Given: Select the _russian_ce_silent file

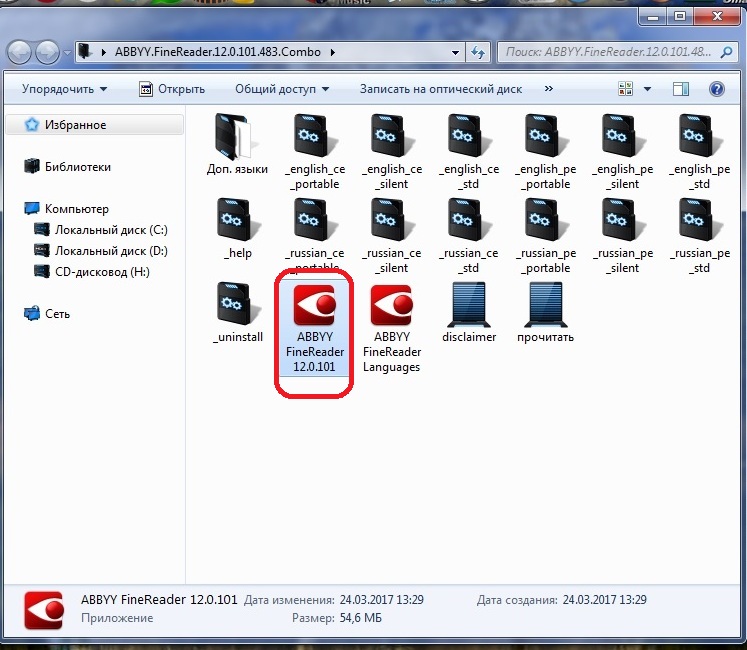Looking at the screenshot, I should pyautogui.click(x=392, y=235).
